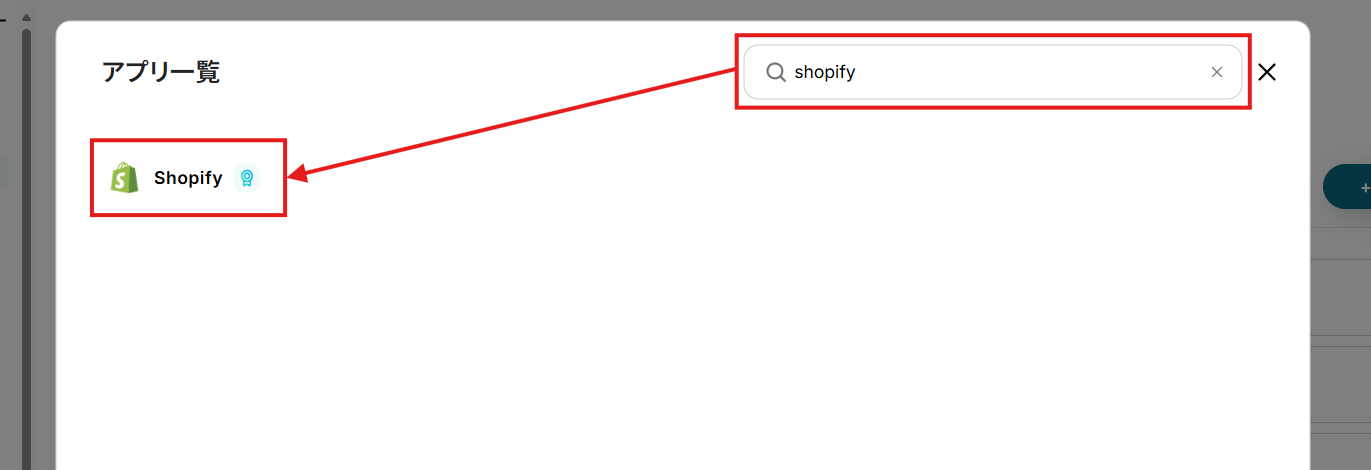Close the アプリ一覧 dialog with X
Image resolution: width=1371 pixels, height=470 pixels.
click(1267, 72)
